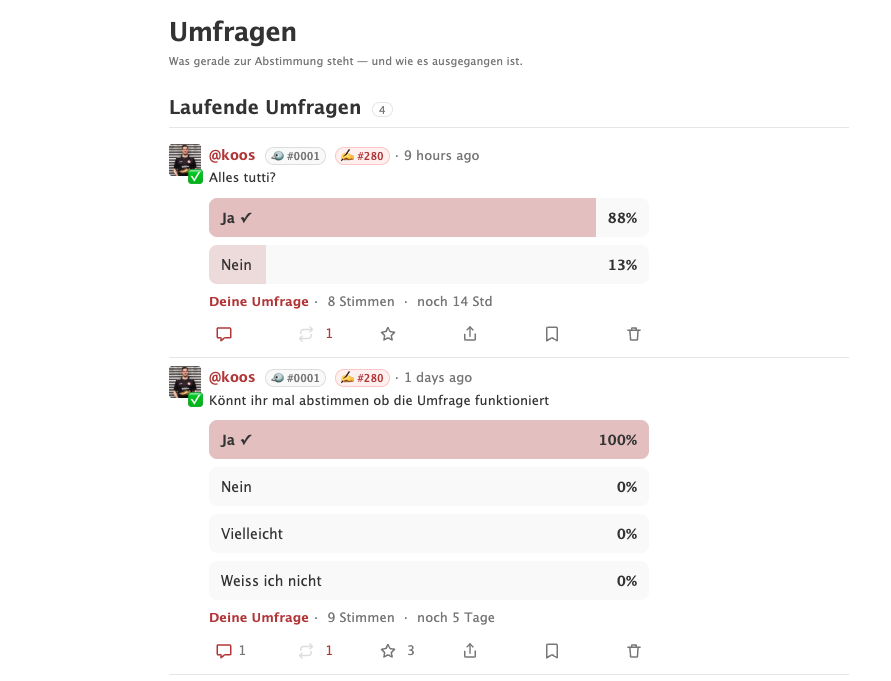Star the Umfrage funktioniert poll
891x681 pixels.
388,650
